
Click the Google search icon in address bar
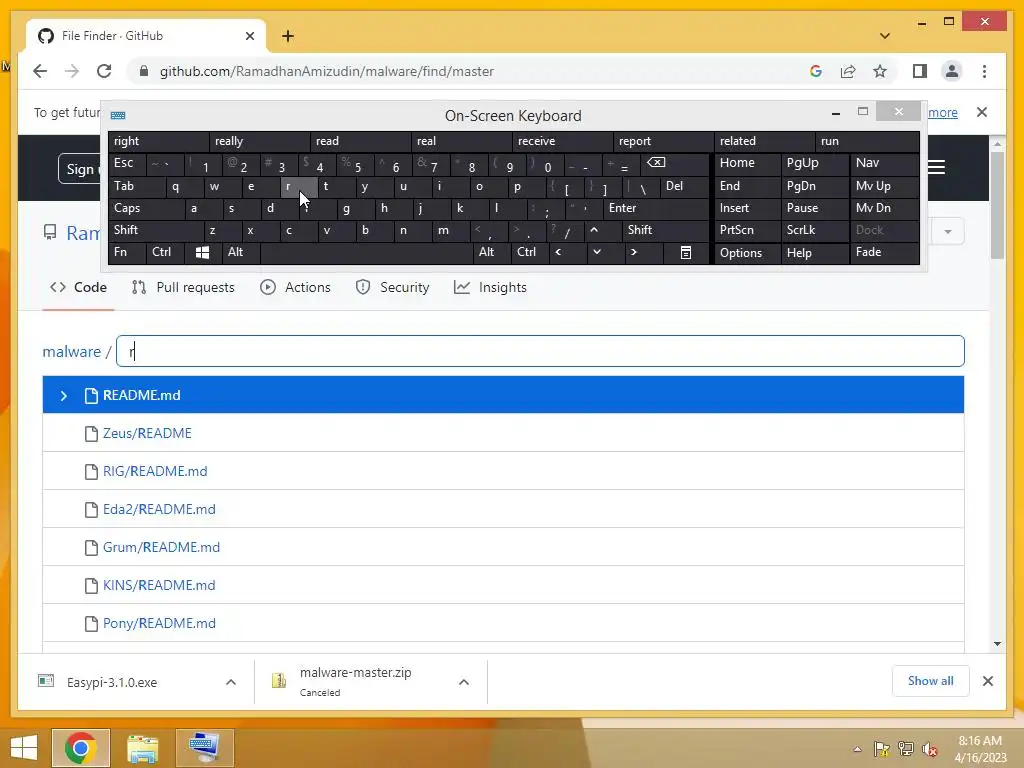[x=816, y=71]
